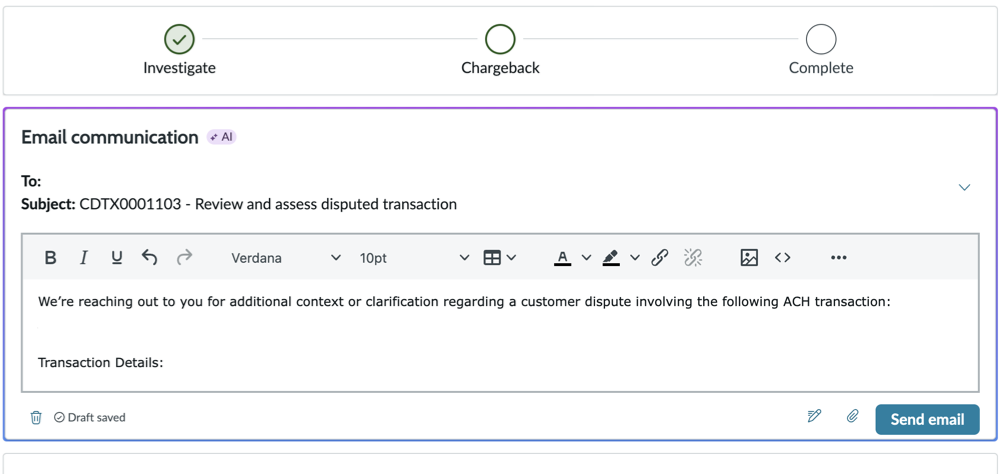The image size is (1000, 474).
Task: Attach a file with the paperclip icon
Action: (853, 417)
